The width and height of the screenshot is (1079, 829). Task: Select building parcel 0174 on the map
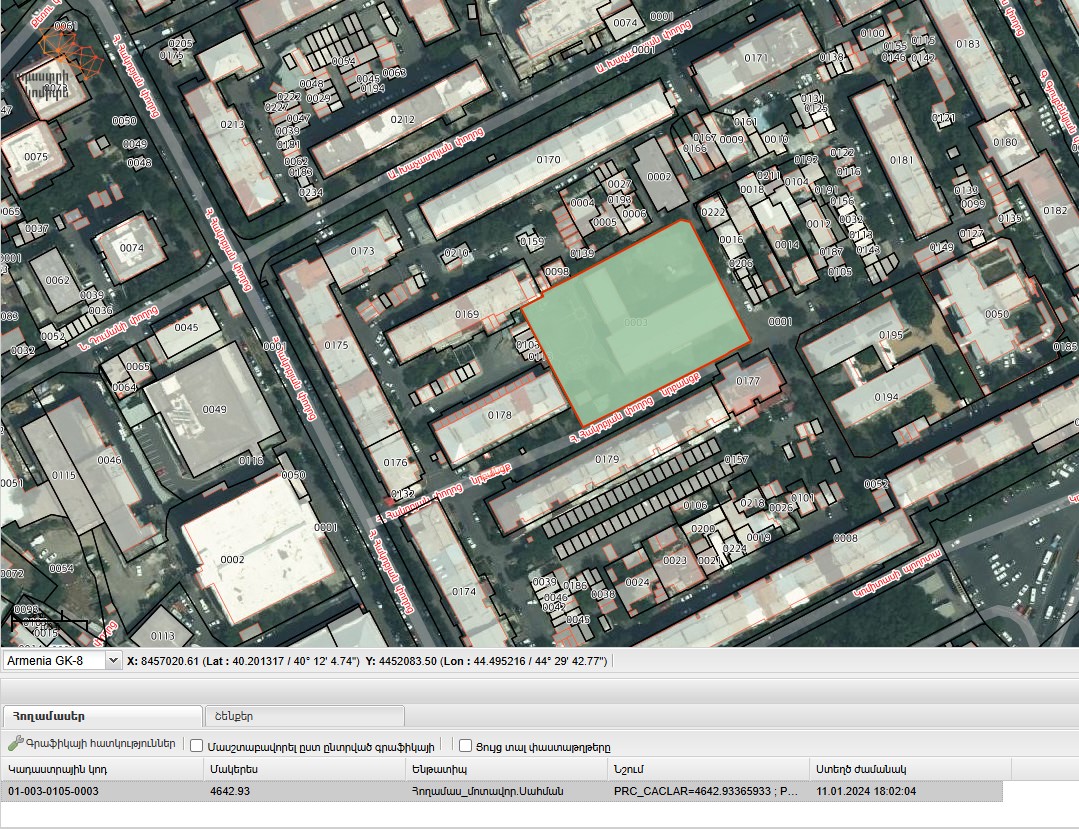coord(464,591)
